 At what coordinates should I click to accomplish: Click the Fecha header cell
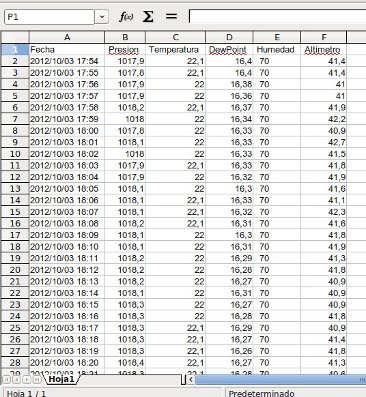click(x=67, y=50)
